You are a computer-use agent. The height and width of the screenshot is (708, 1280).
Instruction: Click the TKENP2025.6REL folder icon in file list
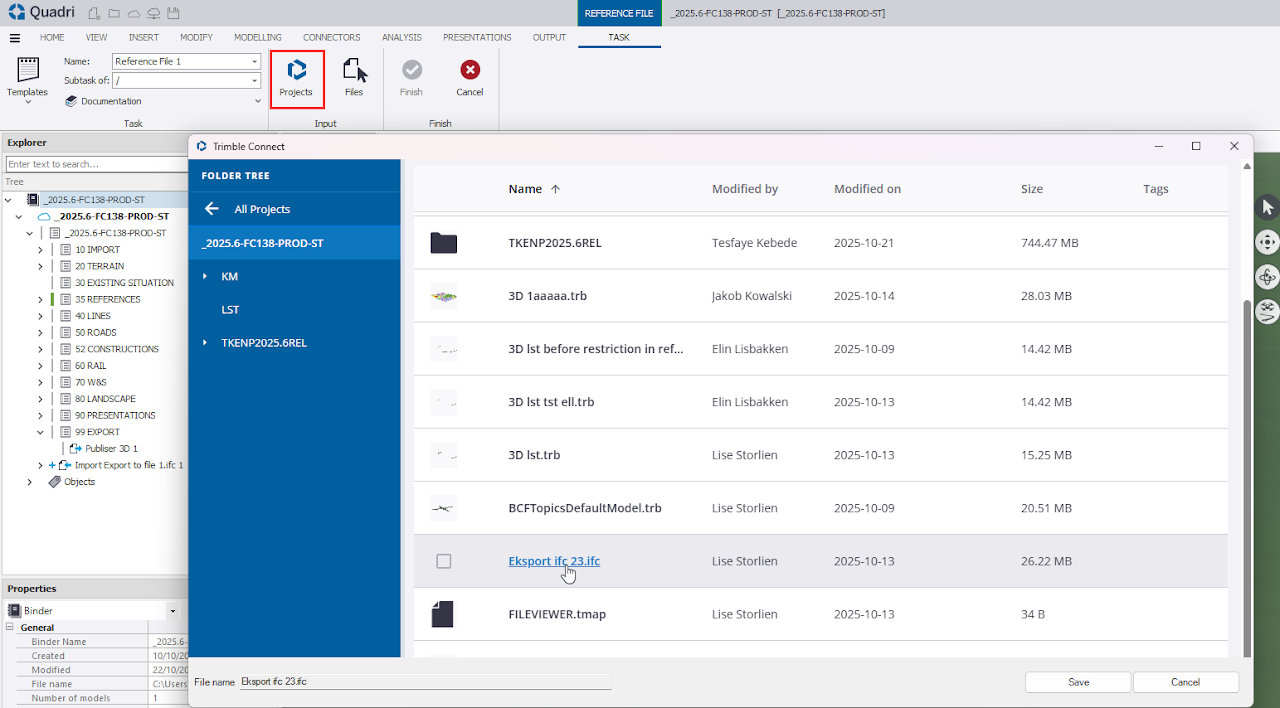coord(444,243)
